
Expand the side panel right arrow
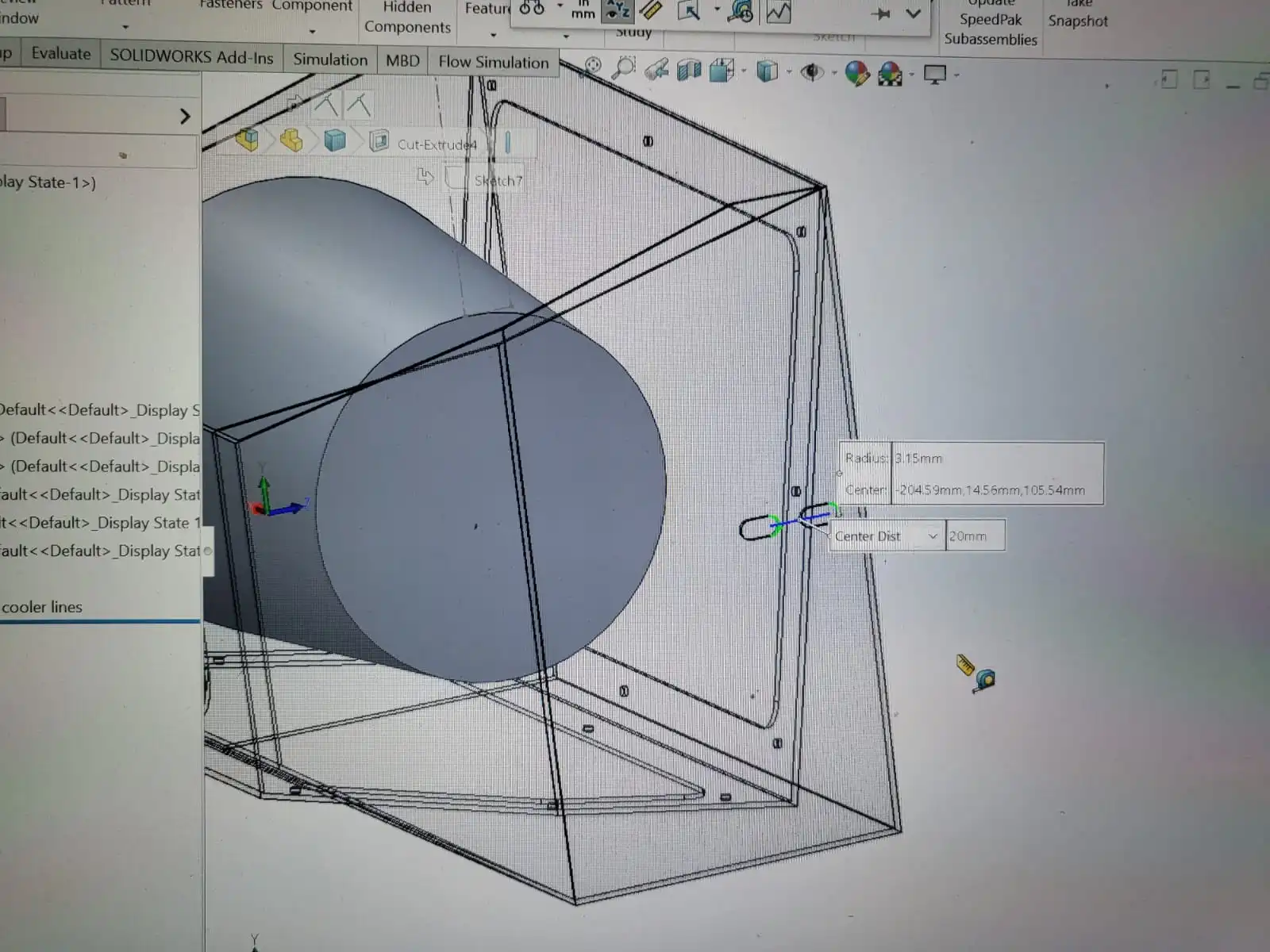185,117
